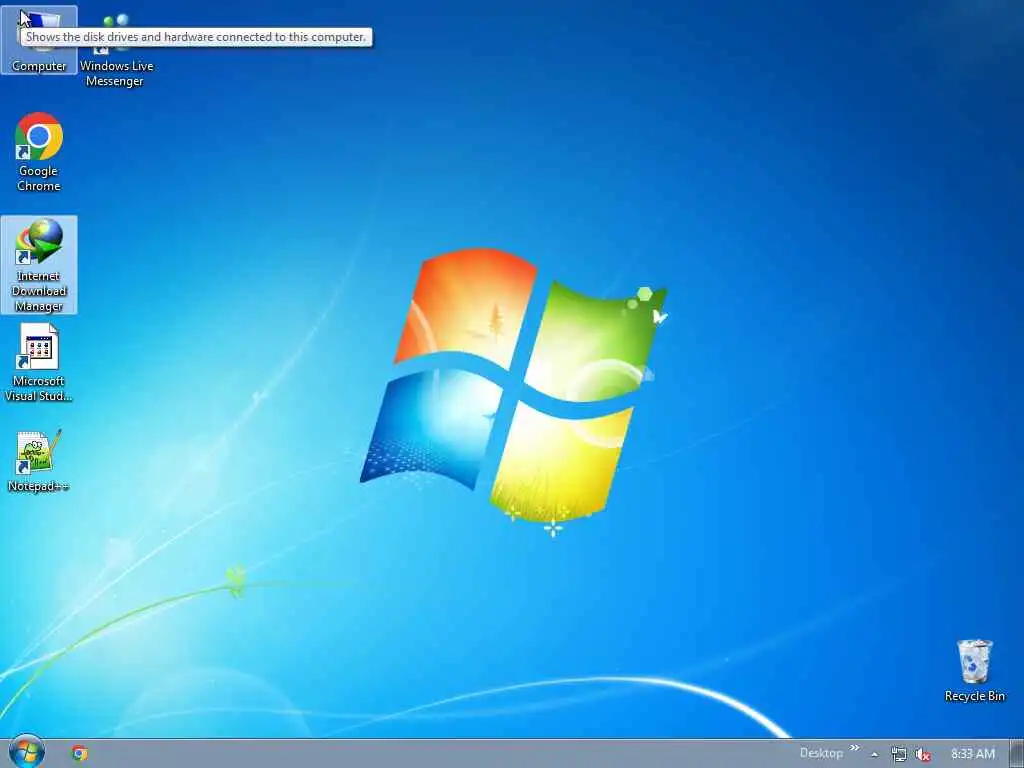Show hidden icons in system tray
Viewport: 1024px width, 768px height.
[874, 754]
